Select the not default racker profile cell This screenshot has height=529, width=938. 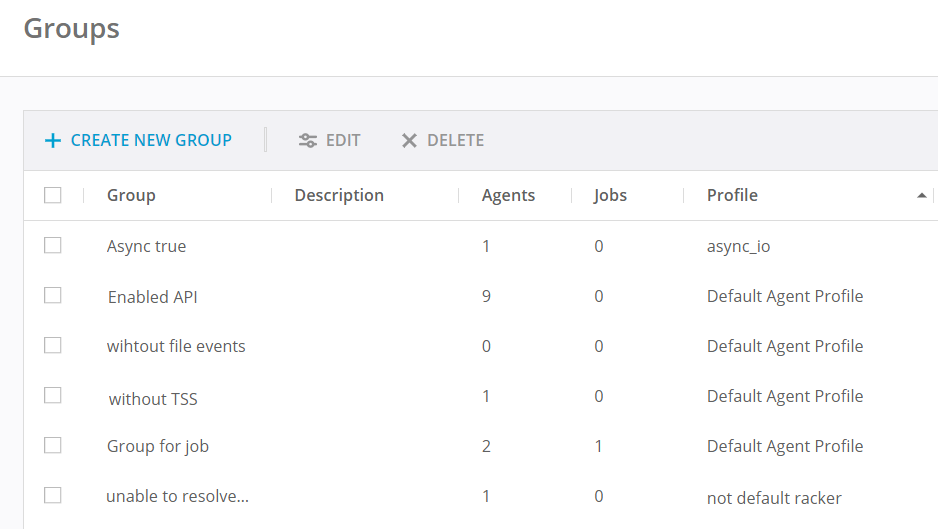click(774, 498)
